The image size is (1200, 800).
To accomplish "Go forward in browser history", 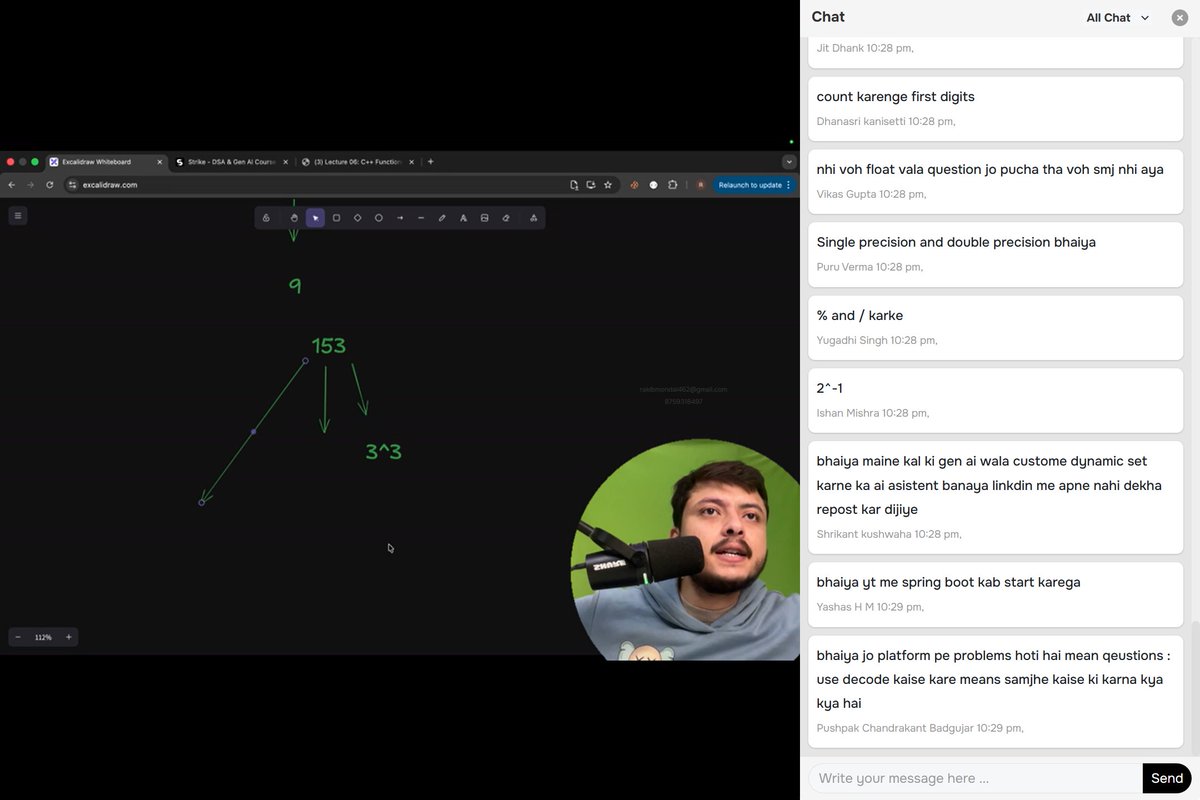I will coord(31,185).
